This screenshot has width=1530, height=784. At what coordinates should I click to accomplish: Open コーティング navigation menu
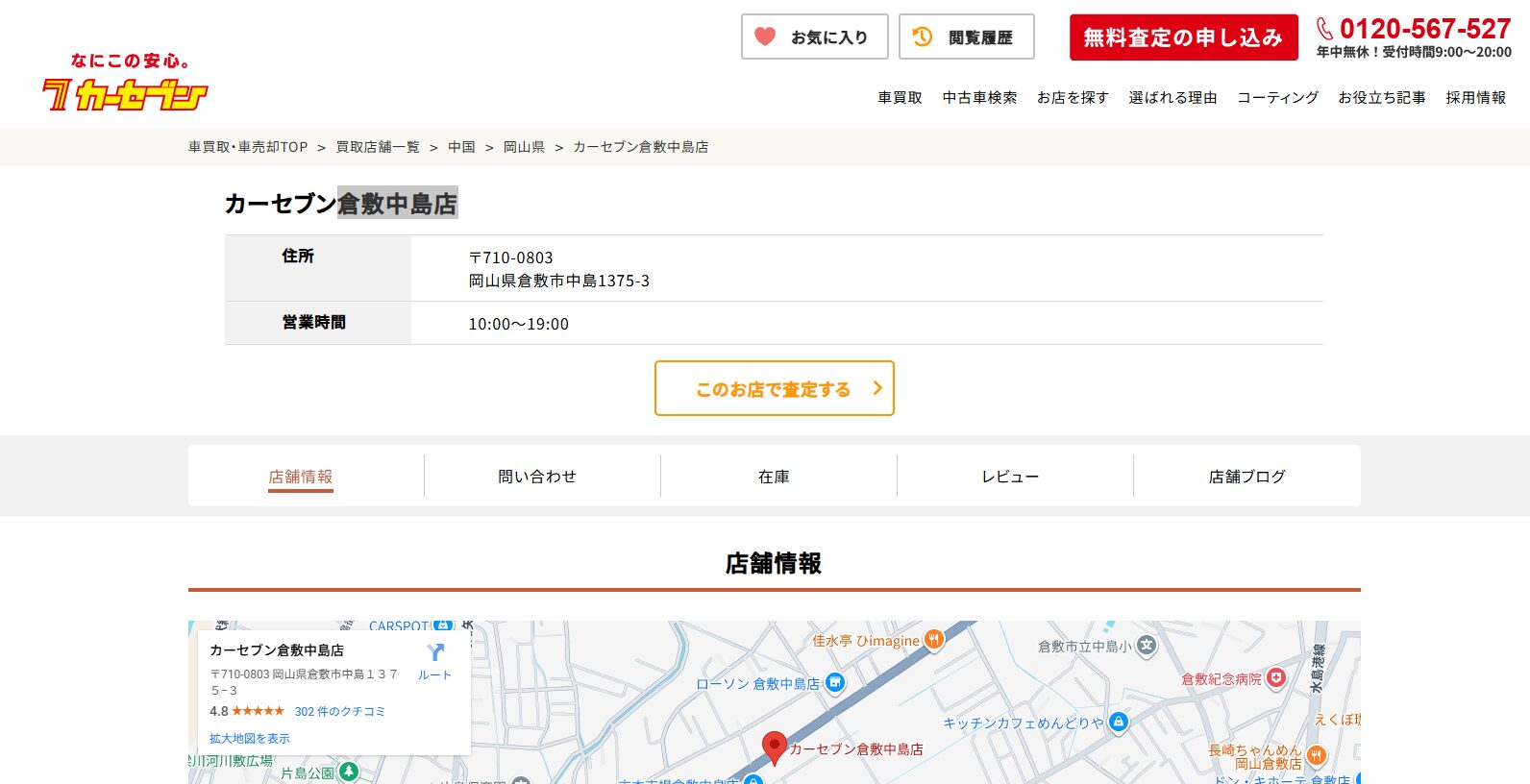[x=1277, y=97]
